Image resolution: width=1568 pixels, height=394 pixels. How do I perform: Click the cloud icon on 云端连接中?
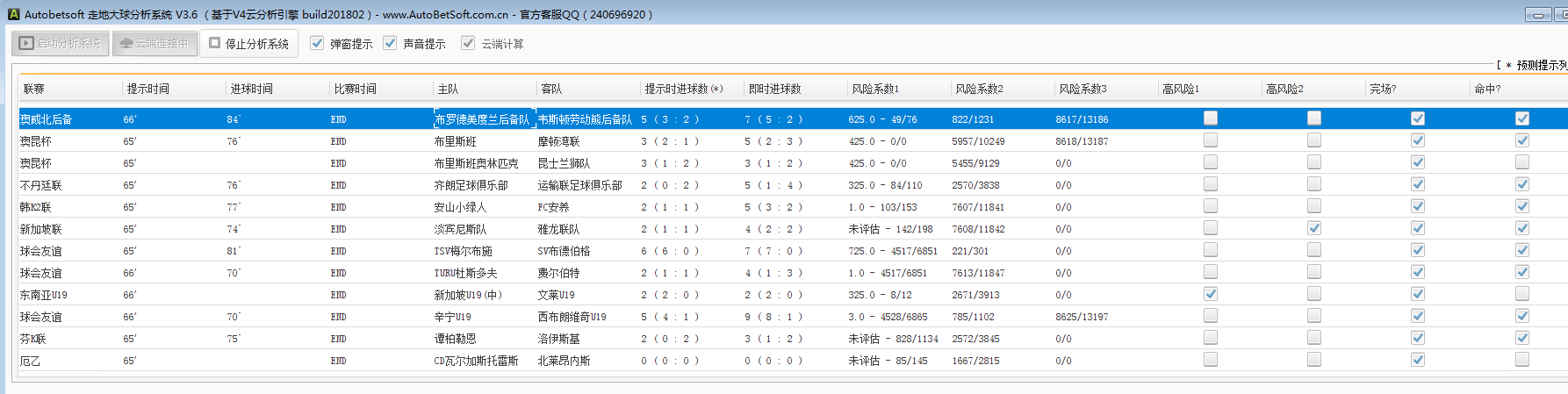tap(126, 43)
